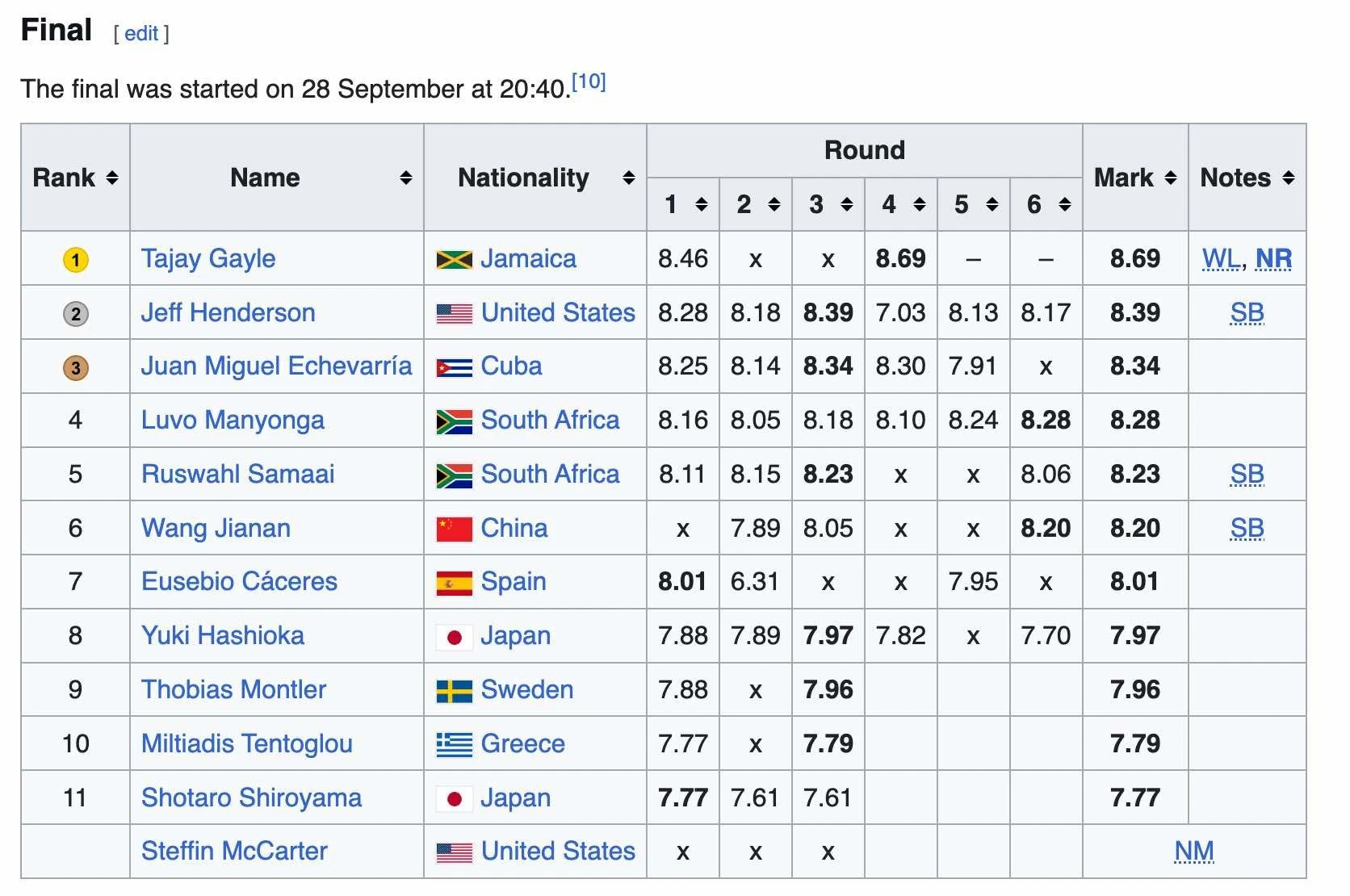The height and width of the screenshot is (896, 1350).
Task: Open the NR national record link
Action: (1274, 258)
